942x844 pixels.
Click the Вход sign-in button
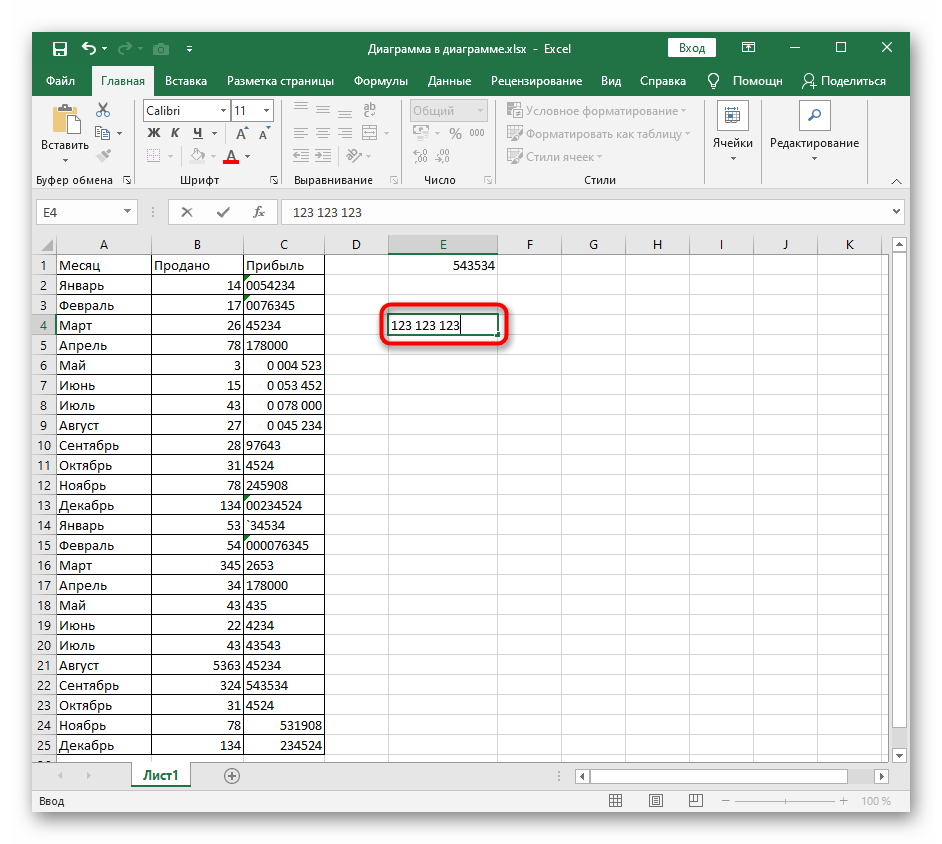click(692, 48)
